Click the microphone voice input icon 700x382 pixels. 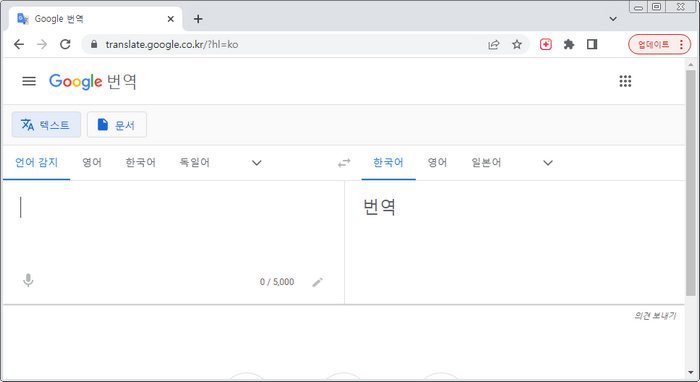[28, 280]
